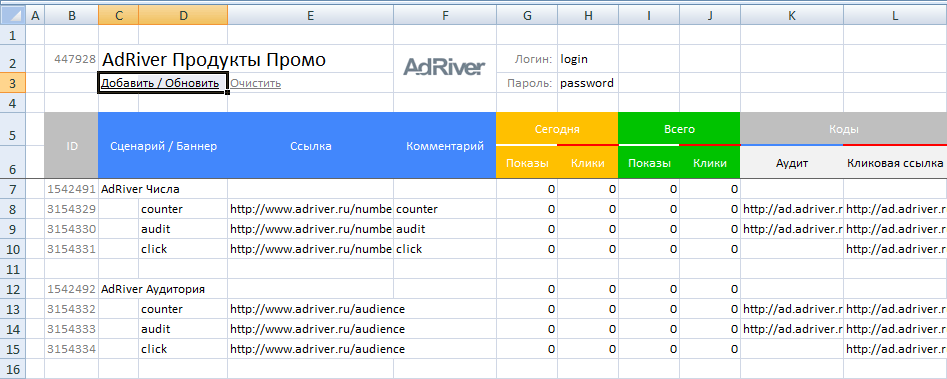Select row 16 header
The image size is (947, 379).
coord(13,369)
